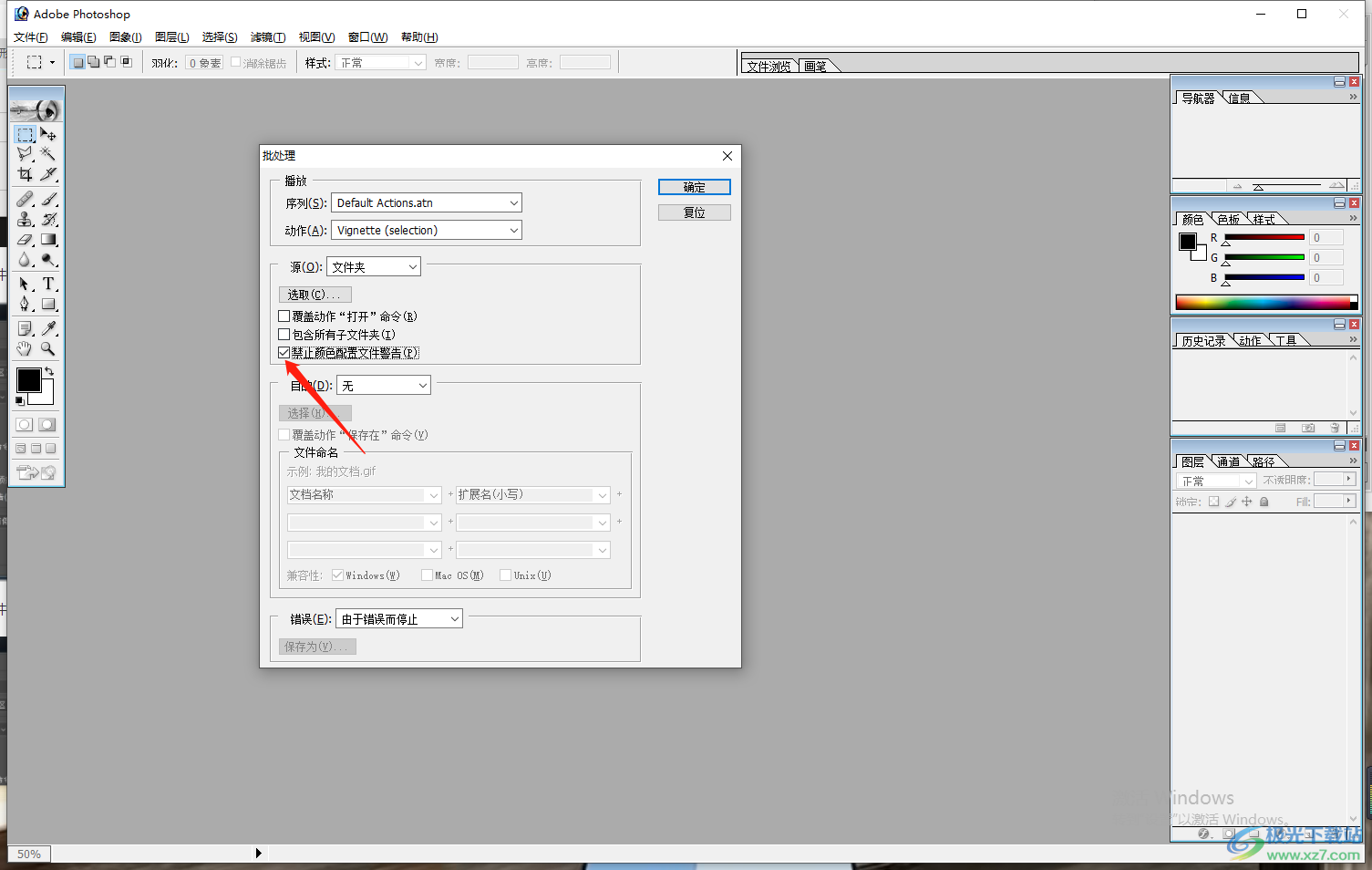Select the History Brush tool
Viewport: 1372px width, 870px height.
pos(48,219)
